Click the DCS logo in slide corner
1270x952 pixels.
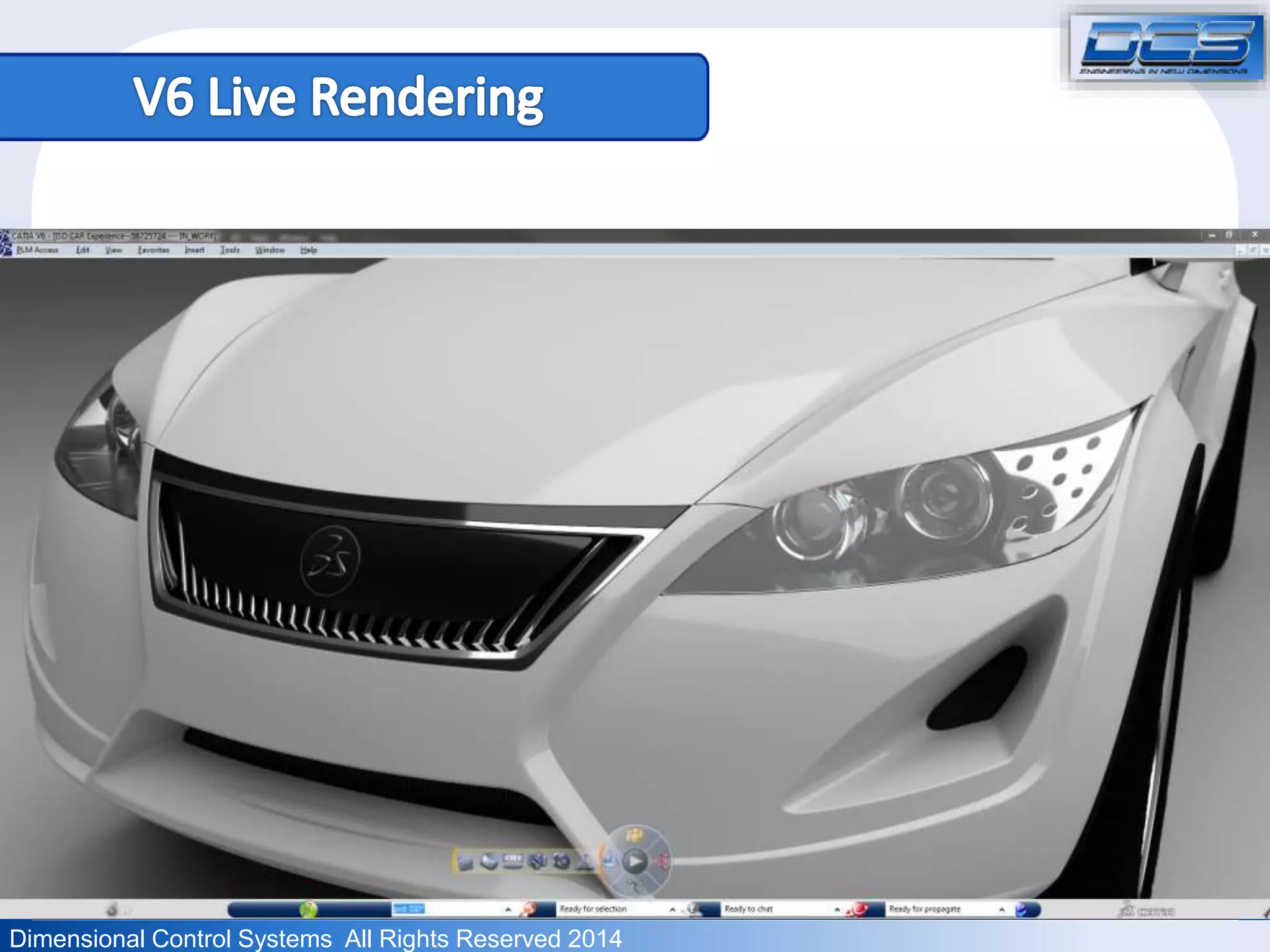[1166, 48]
